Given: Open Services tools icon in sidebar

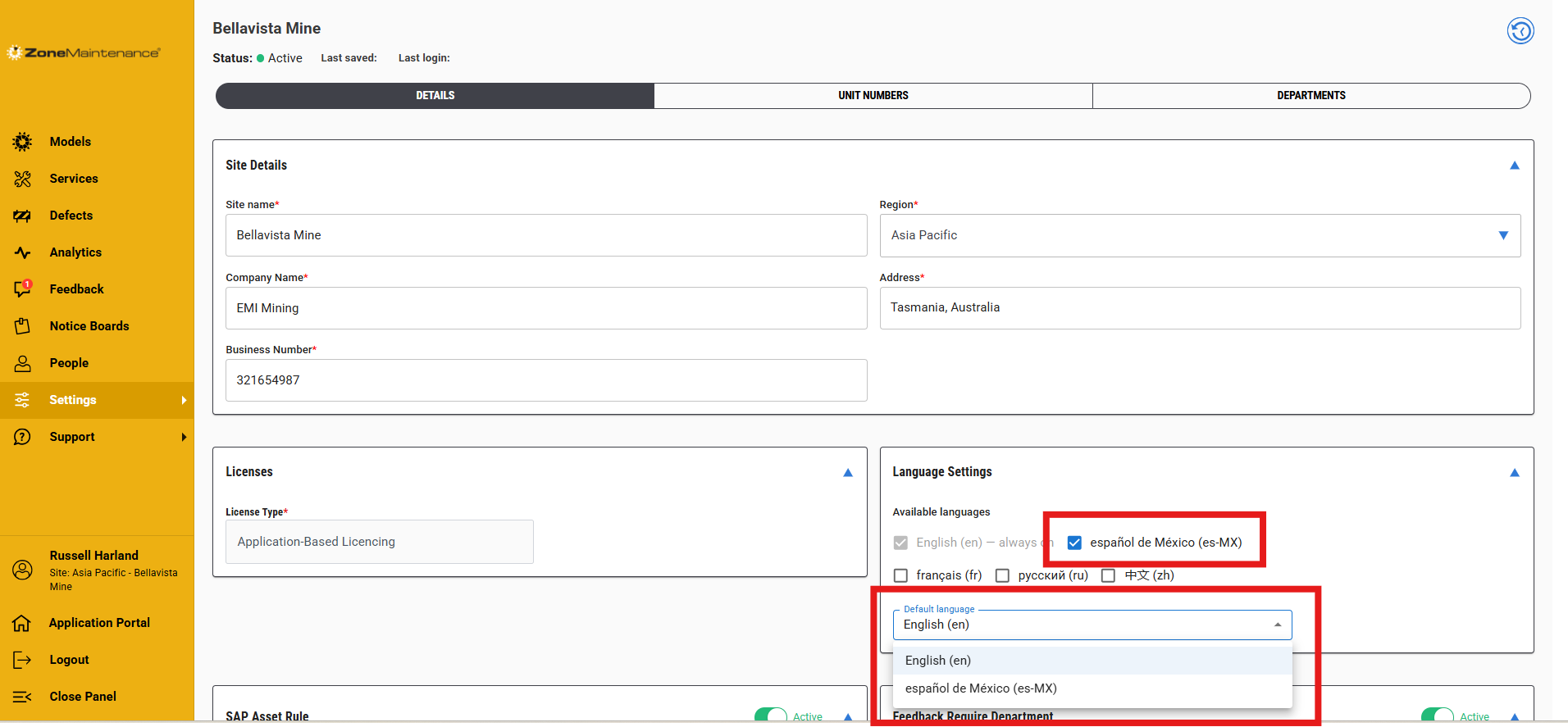Looking at the screenshot, I should point(22,179).
